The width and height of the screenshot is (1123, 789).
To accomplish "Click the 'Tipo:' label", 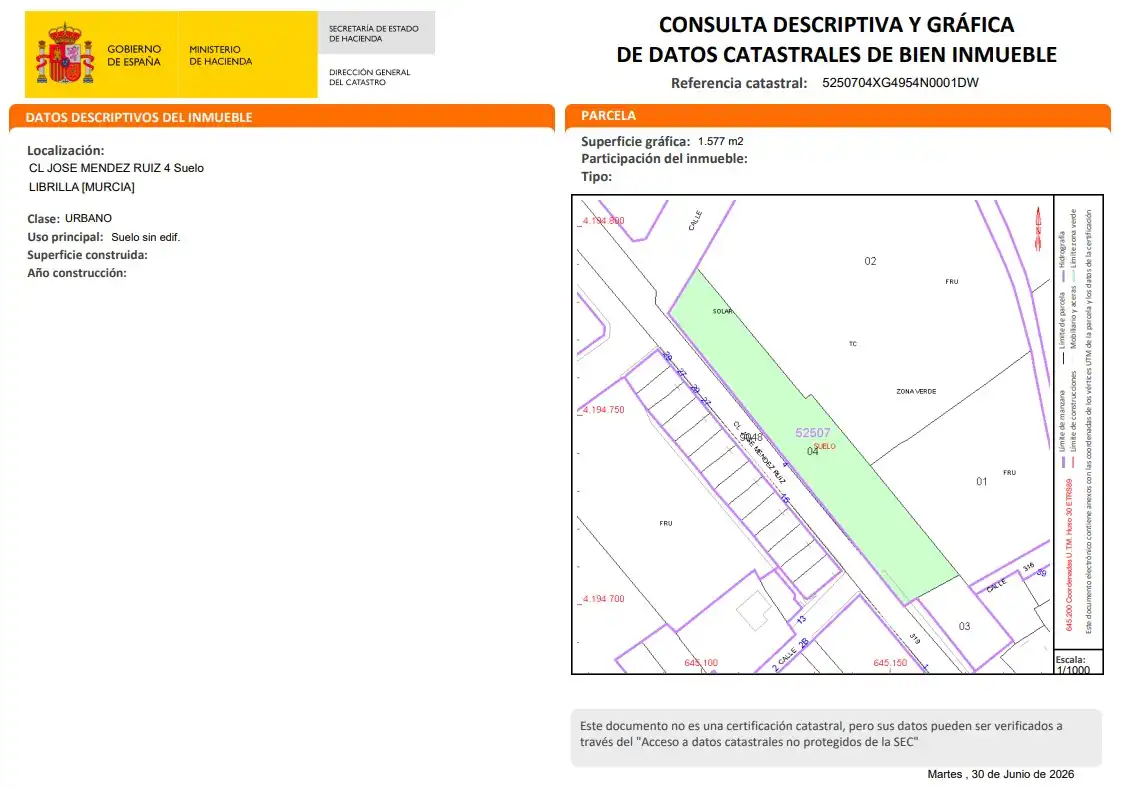I will point(597,177).
